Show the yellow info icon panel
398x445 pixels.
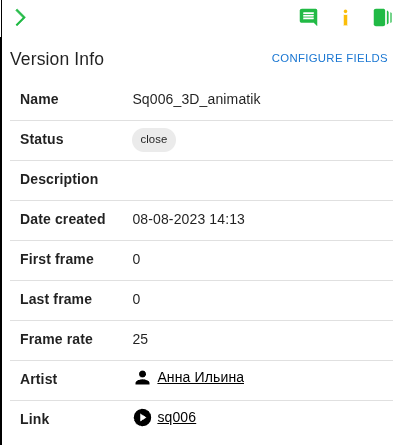pos(345,18)
